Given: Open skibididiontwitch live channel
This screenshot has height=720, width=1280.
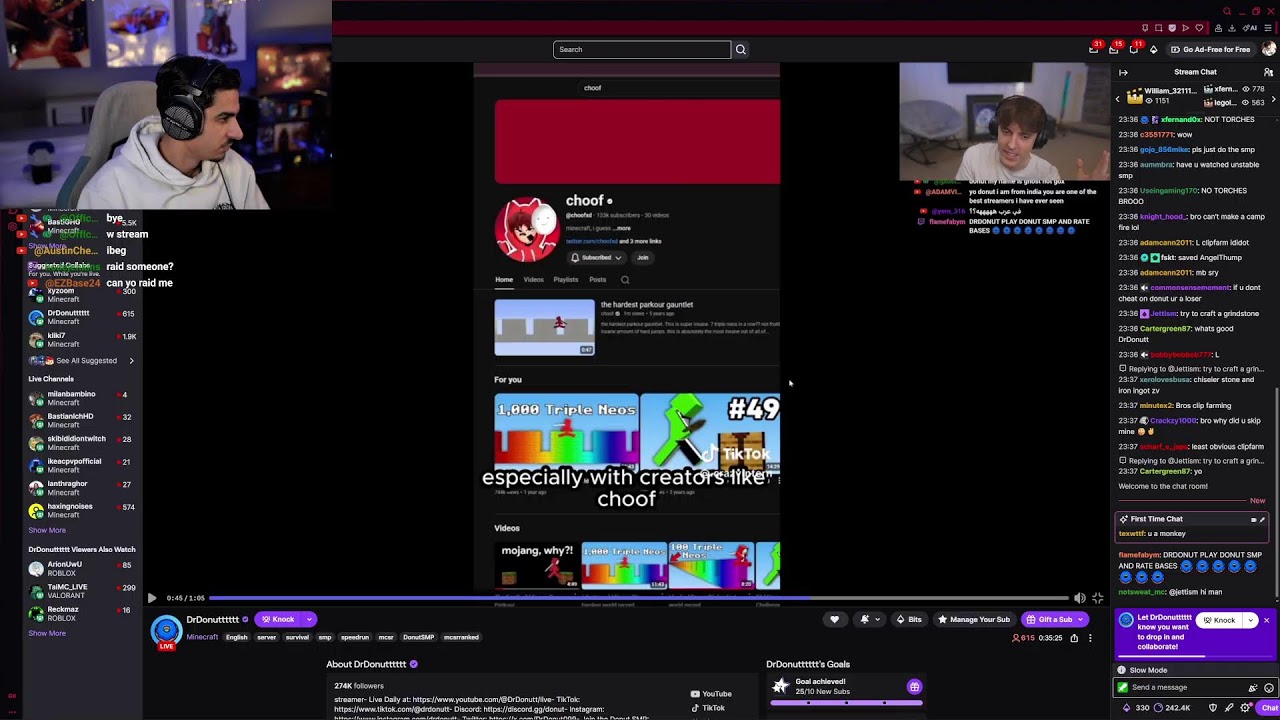Looking at the screenshot, I should tap(80, 443).
